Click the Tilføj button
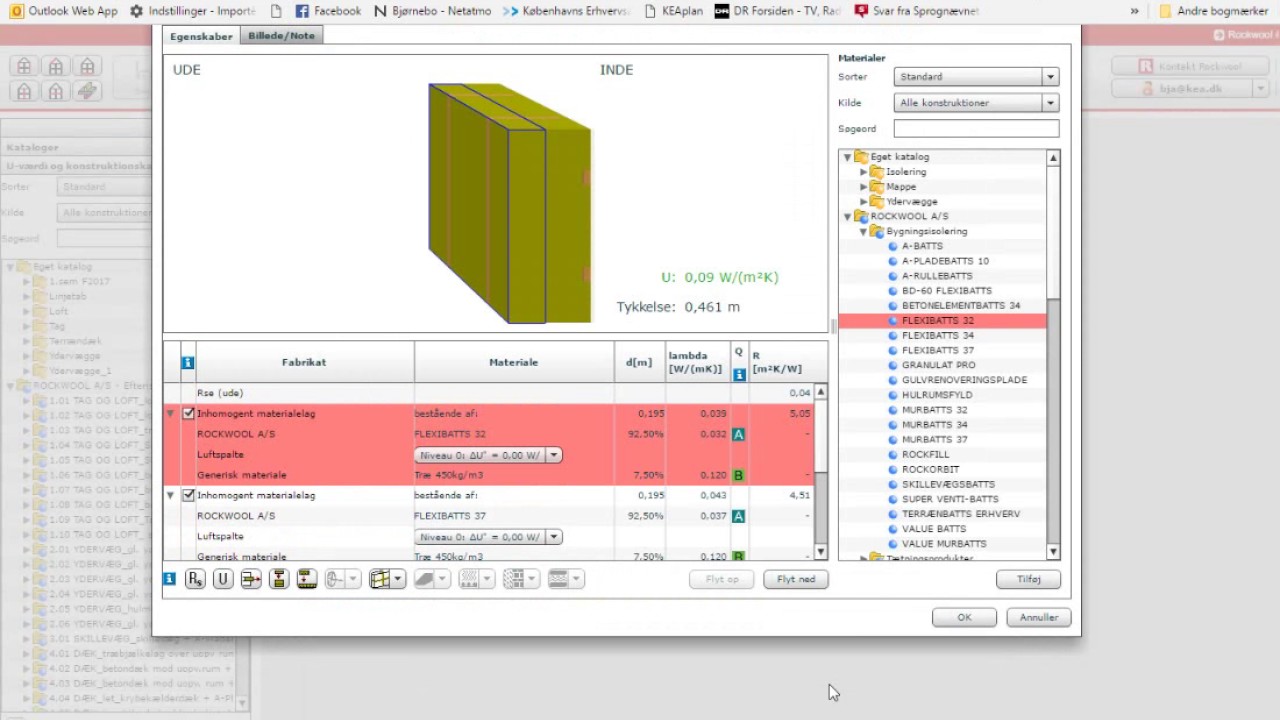1280x720 pixels. [1028, 579]
